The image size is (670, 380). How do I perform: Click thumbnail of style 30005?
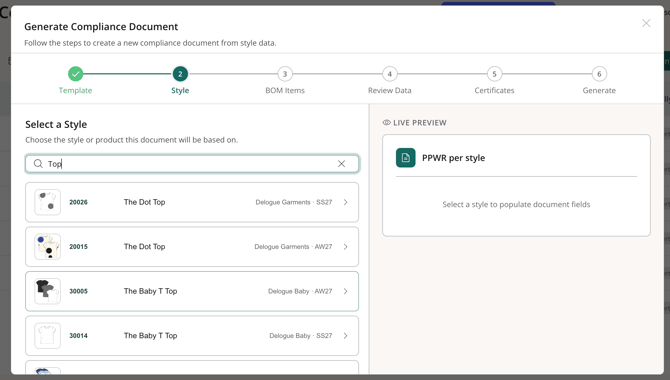47,291
